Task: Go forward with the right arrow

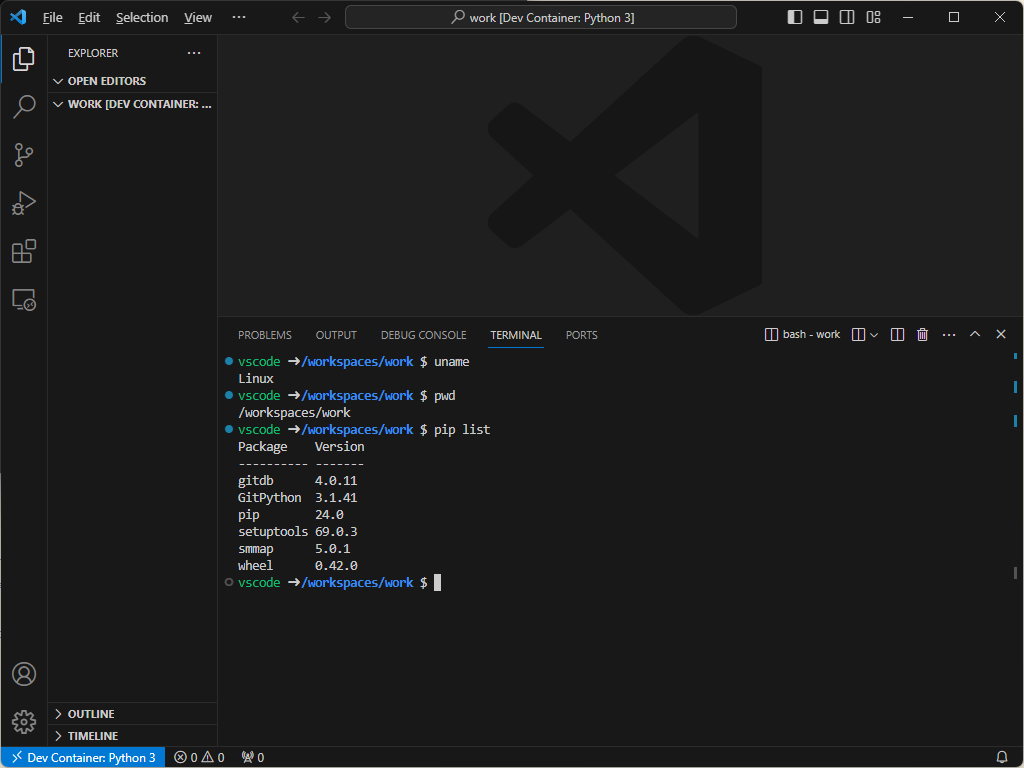Action: [325, 18]
